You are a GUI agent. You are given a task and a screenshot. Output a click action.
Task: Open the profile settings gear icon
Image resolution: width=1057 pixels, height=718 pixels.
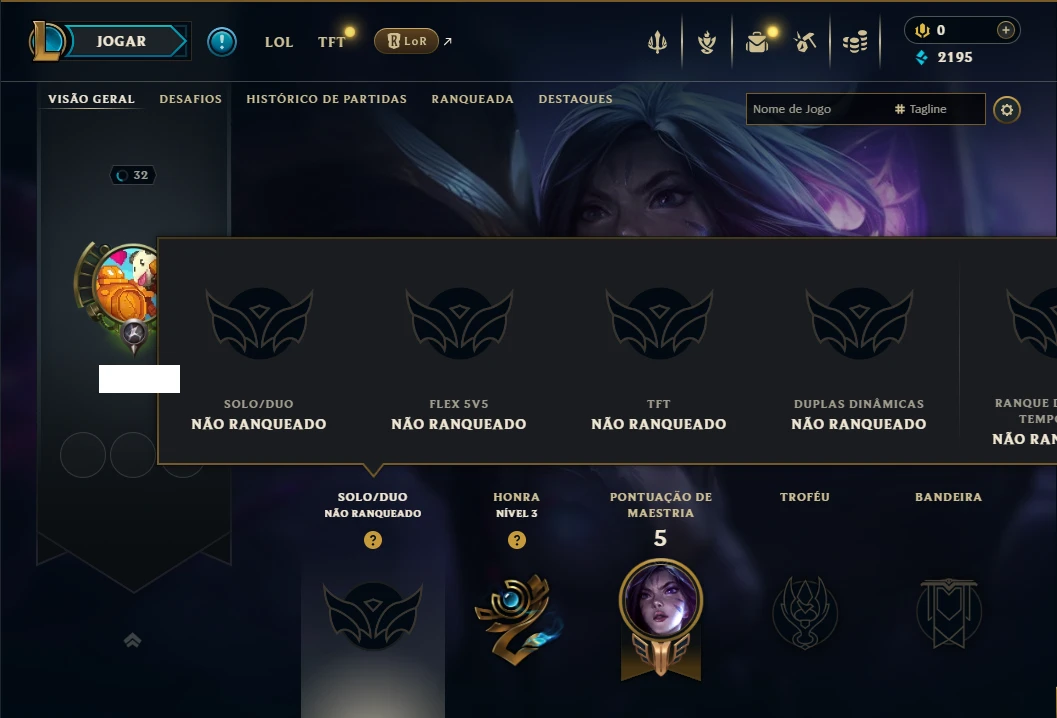tap(1006, 110)
